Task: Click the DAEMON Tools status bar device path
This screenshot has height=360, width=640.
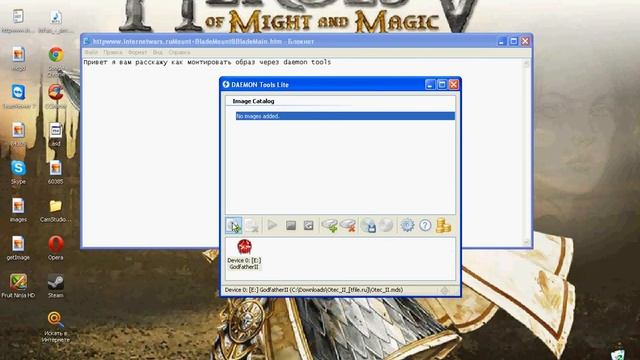Action: (x=314, y=290)
